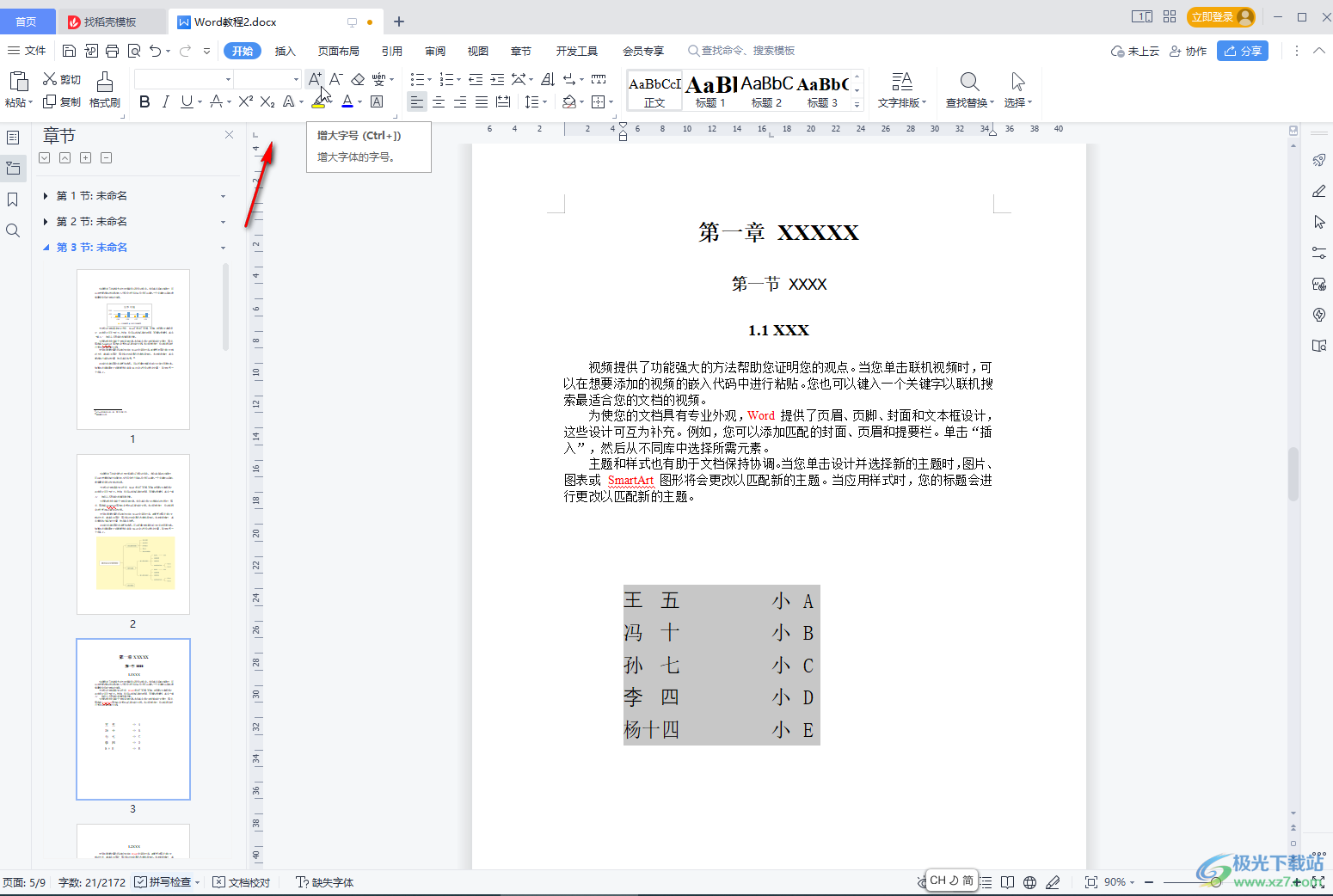Click the Sort icon in paragraph group
Viewport: 1333px width, 896px height.
tap(548, 79)
